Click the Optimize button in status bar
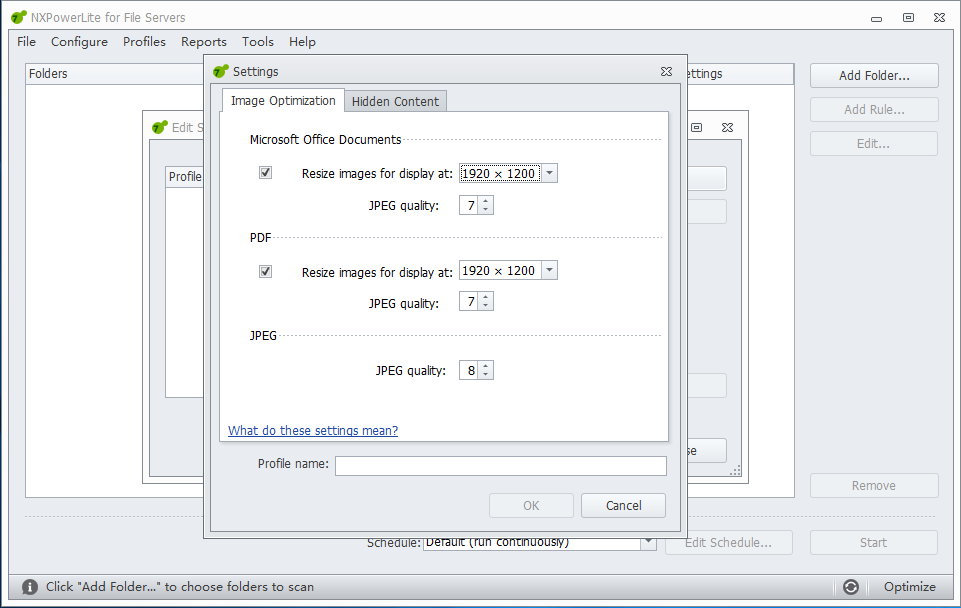Image resolution: width=961 pixels, height=608 pixels. 910,587
